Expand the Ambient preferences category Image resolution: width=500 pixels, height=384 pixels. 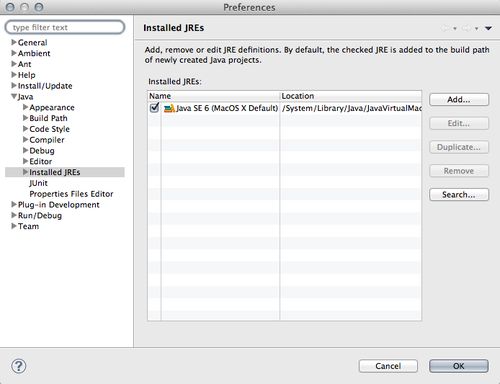14,53
